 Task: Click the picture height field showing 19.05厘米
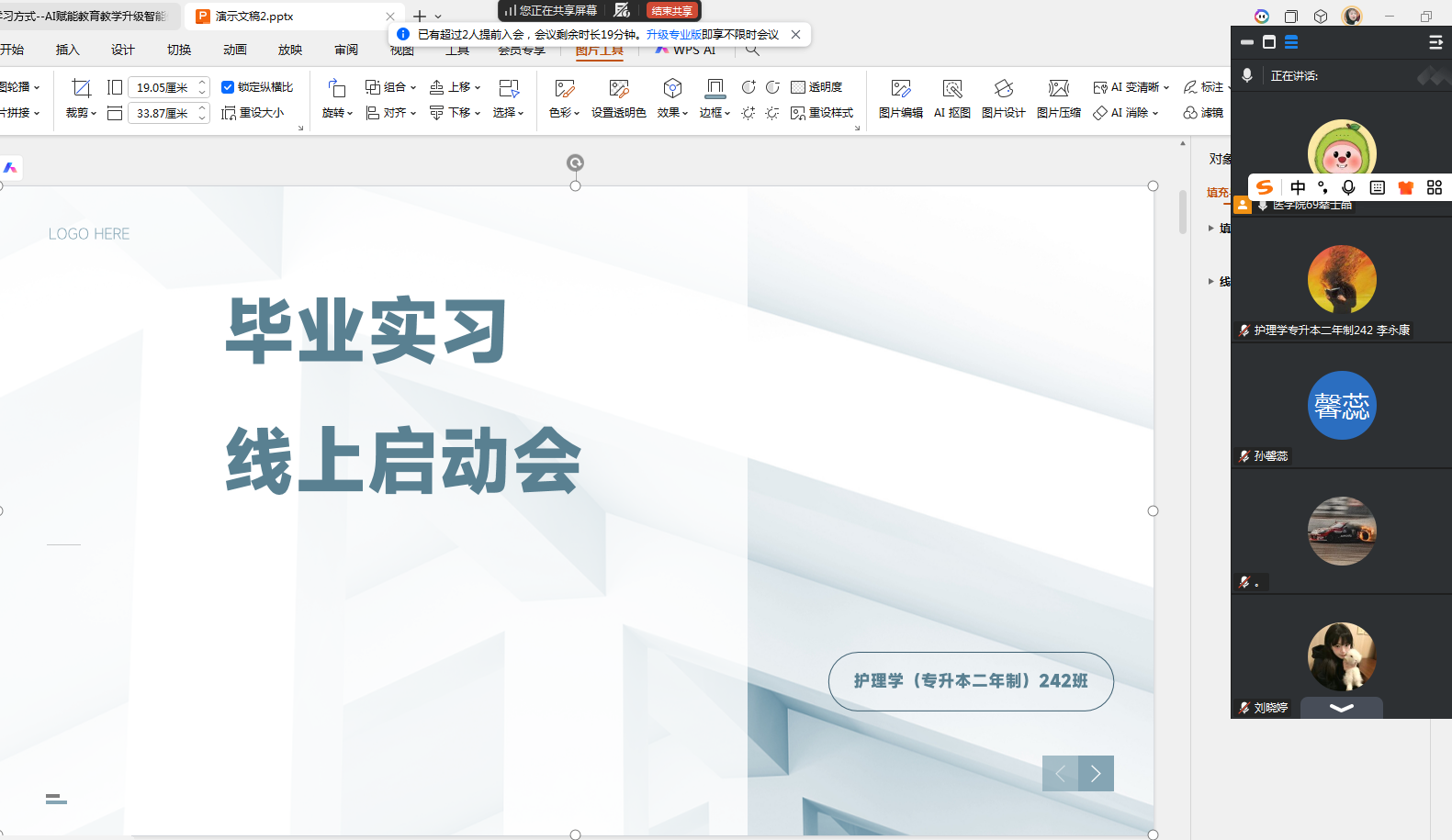point(163,87)
